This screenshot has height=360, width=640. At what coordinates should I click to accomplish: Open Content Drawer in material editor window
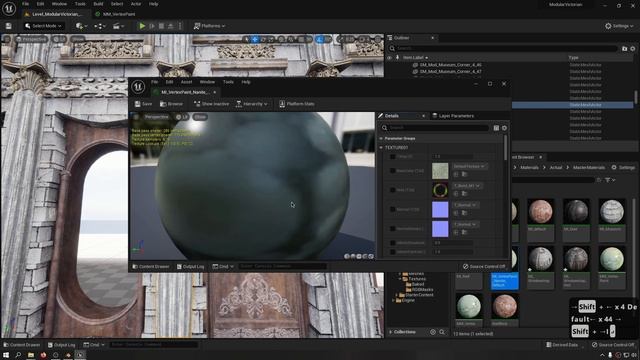151,267
